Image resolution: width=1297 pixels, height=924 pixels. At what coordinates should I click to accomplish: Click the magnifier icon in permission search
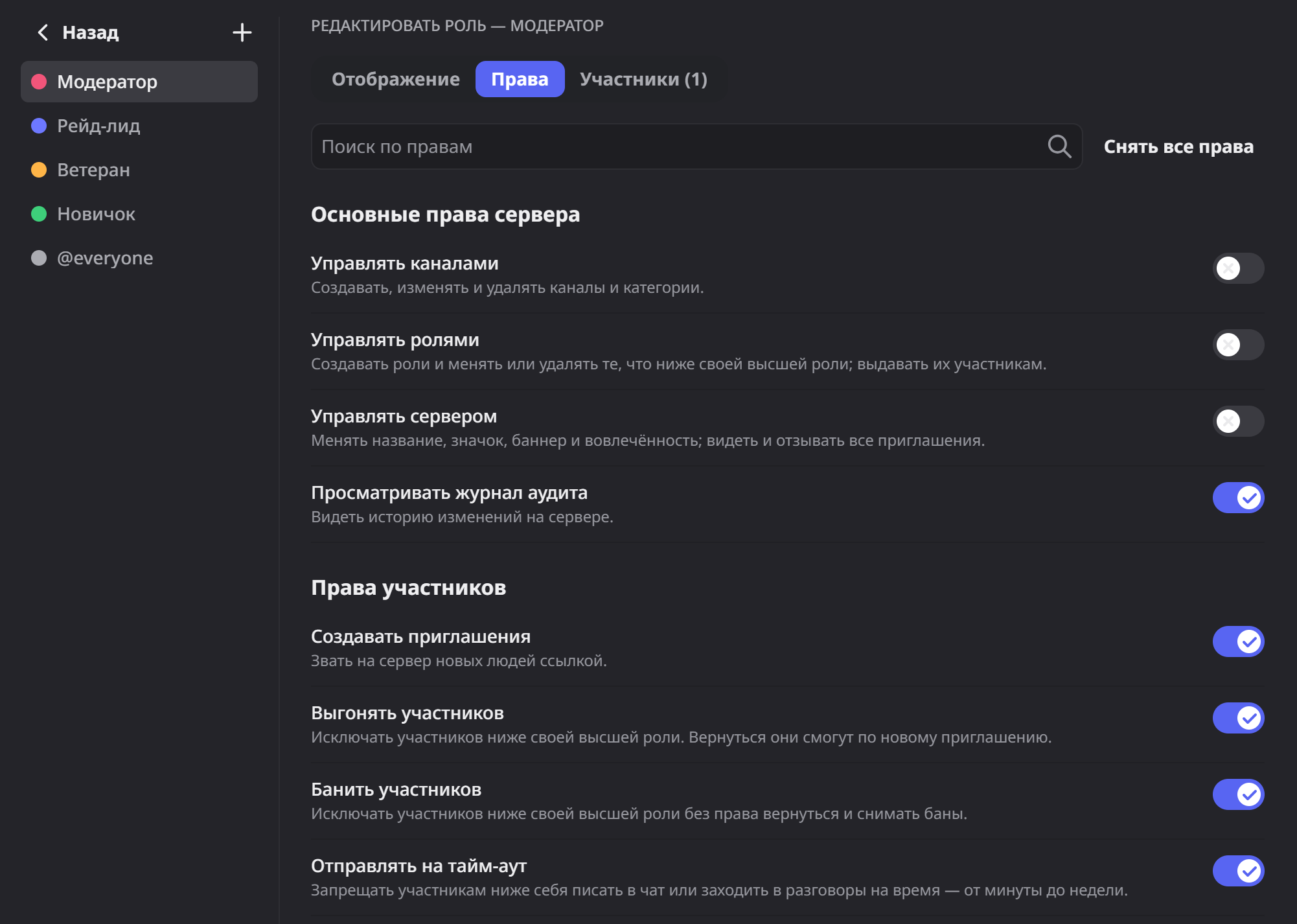(x=1059, y=146)
